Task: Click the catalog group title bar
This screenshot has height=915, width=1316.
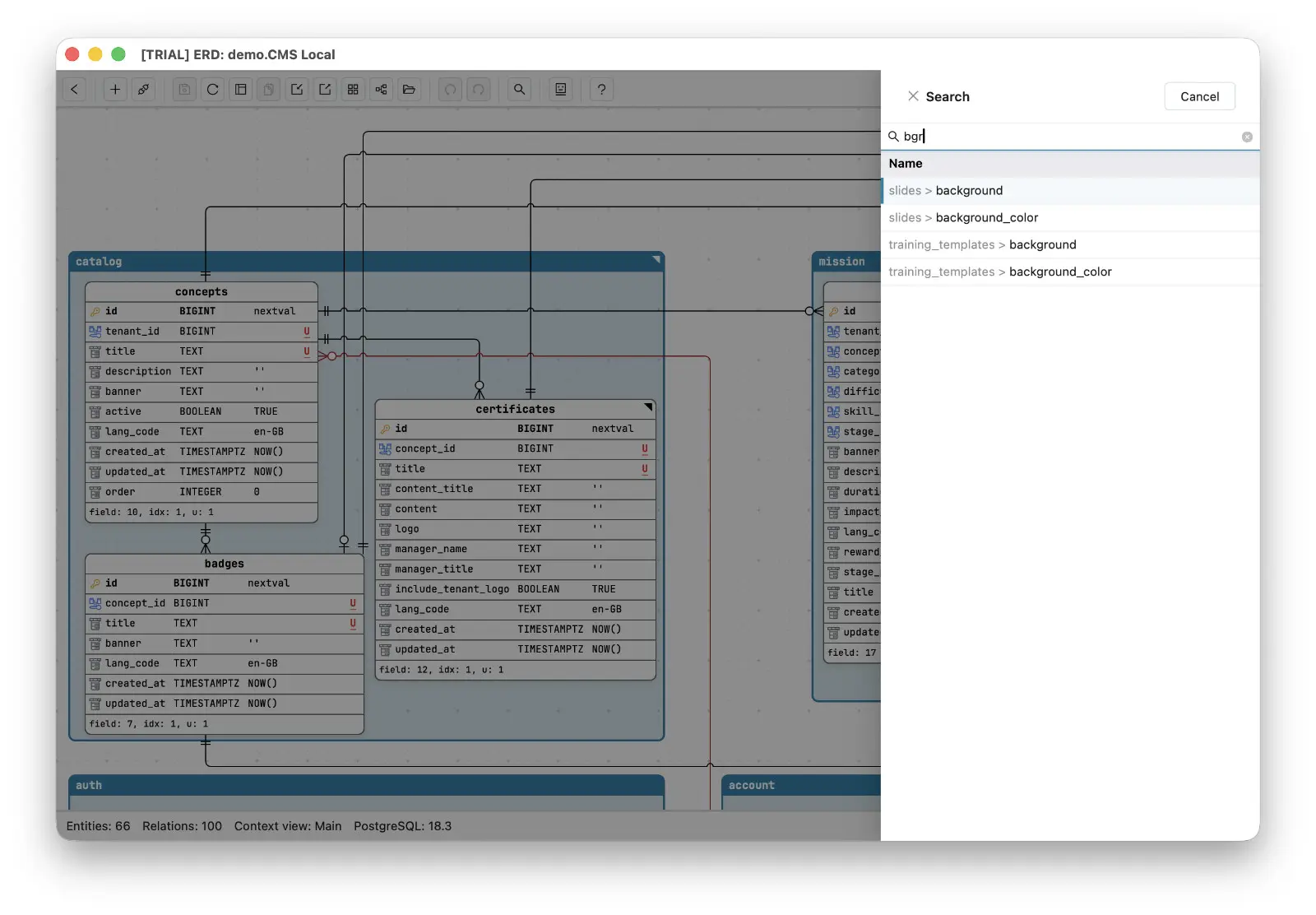Action: (366, 262)
